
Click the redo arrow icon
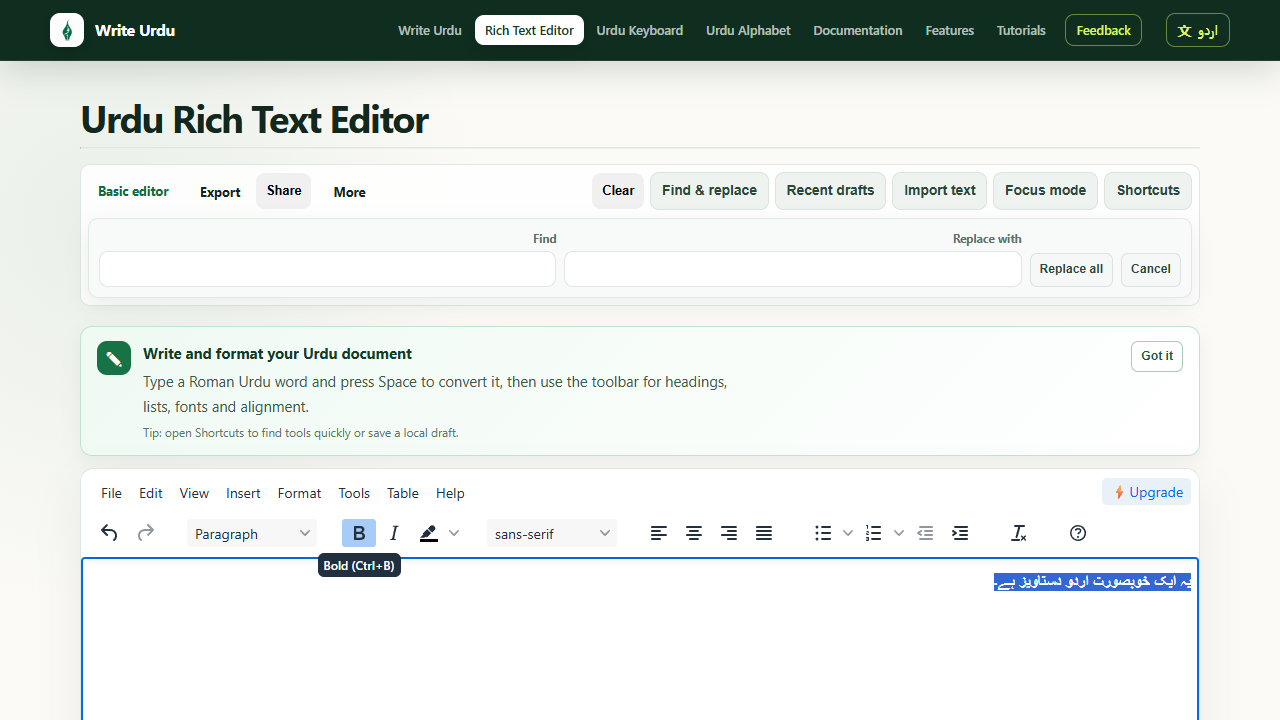coord(146,533)
